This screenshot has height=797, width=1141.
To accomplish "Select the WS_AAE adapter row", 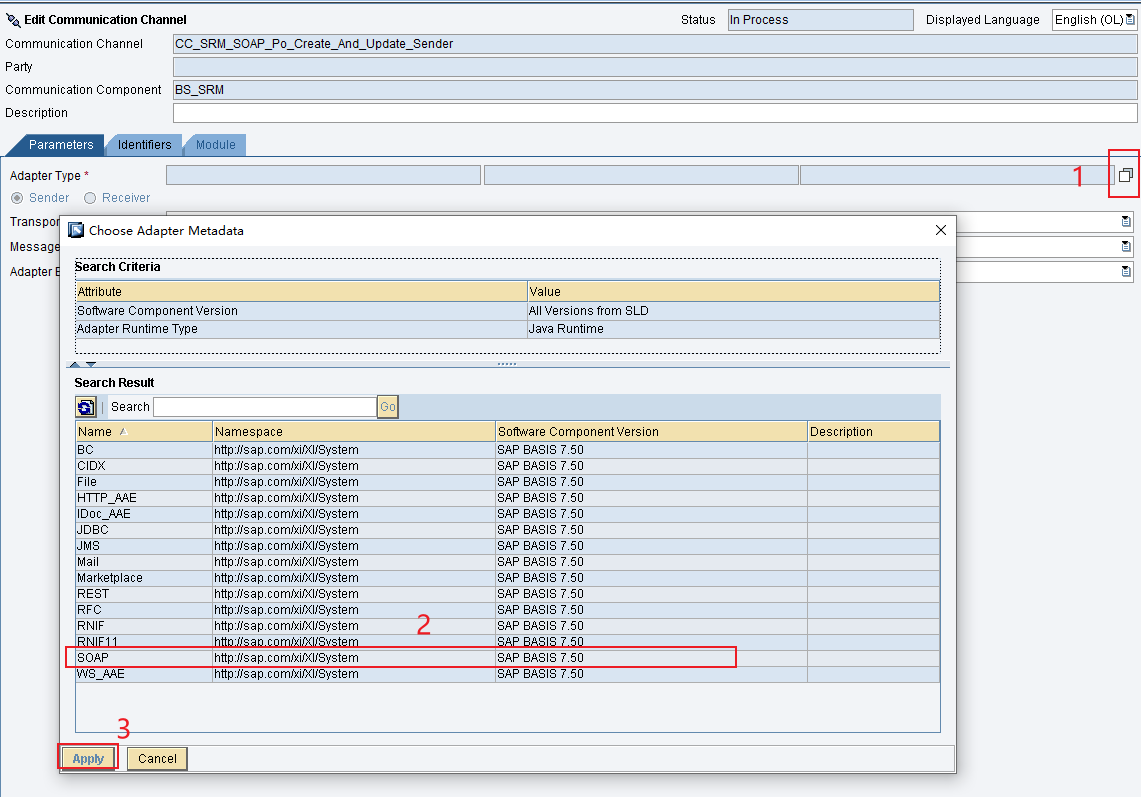I will pyautogui.click(x=507, y=674).
